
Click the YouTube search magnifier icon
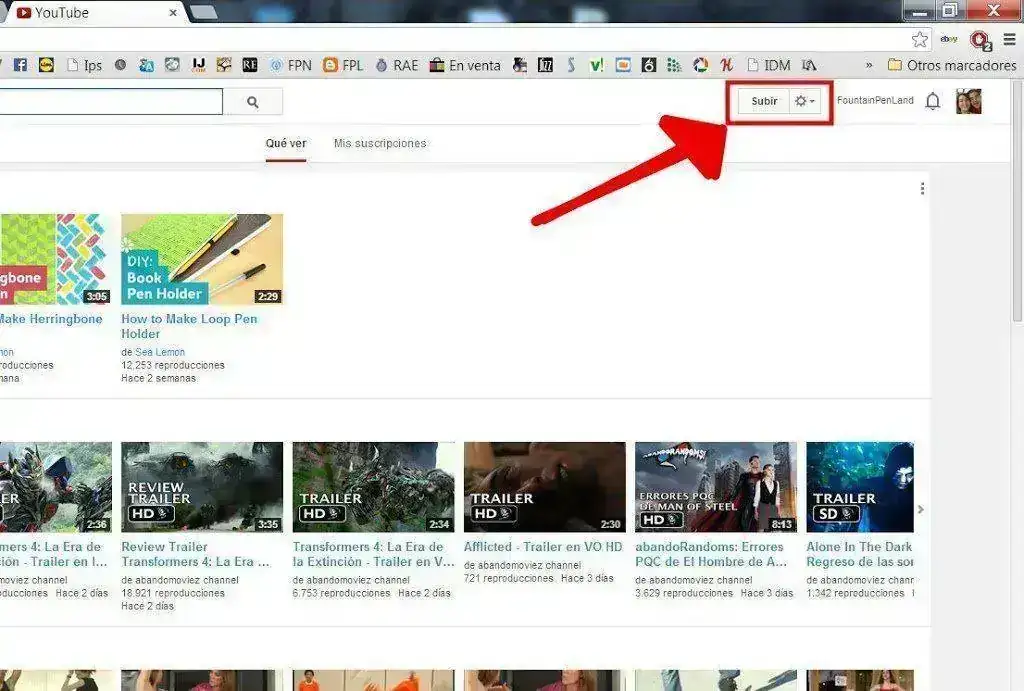pyautogui.click(x=253, y=101)
